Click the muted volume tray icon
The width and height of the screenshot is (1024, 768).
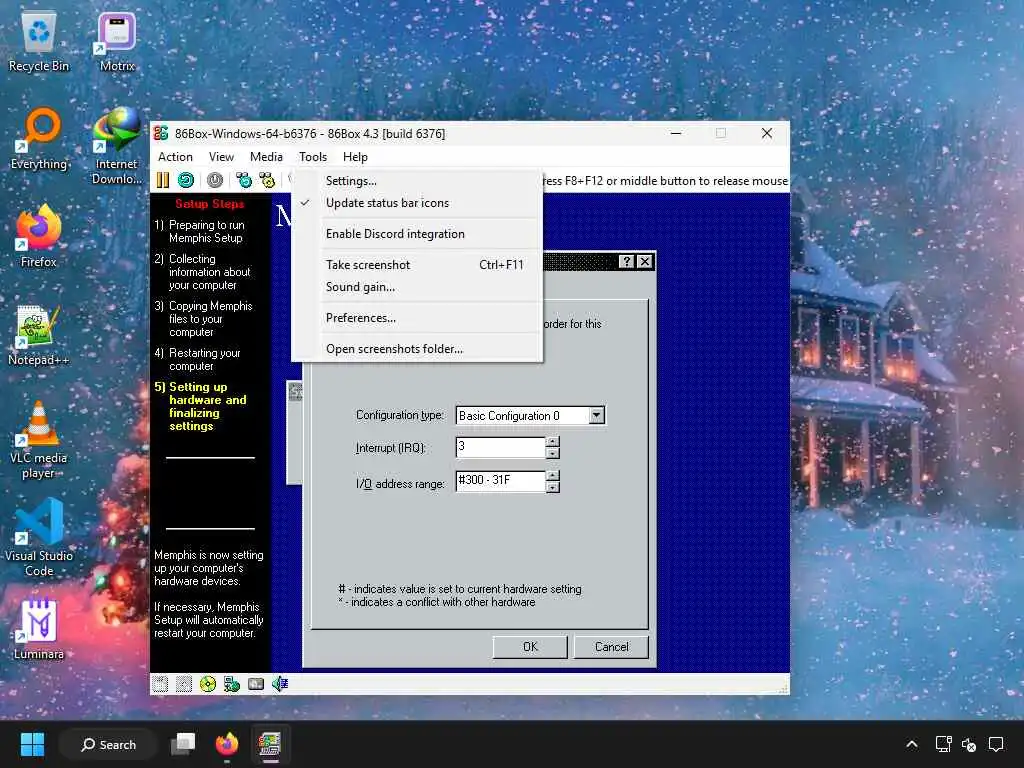pyautogui.click(x=969, y=744)
